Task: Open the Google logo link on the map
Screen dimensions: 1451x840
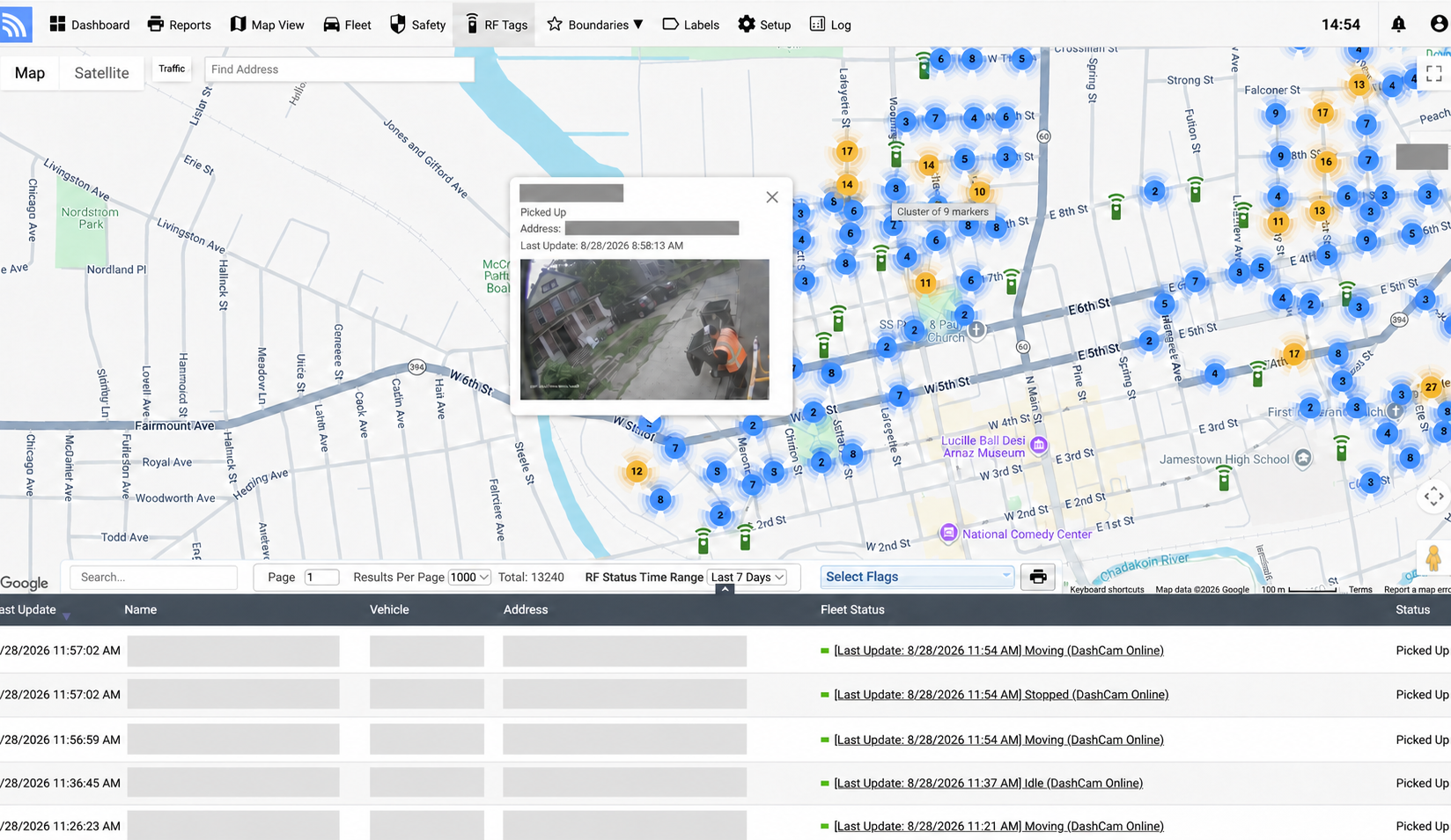Action: coord(25,583)
